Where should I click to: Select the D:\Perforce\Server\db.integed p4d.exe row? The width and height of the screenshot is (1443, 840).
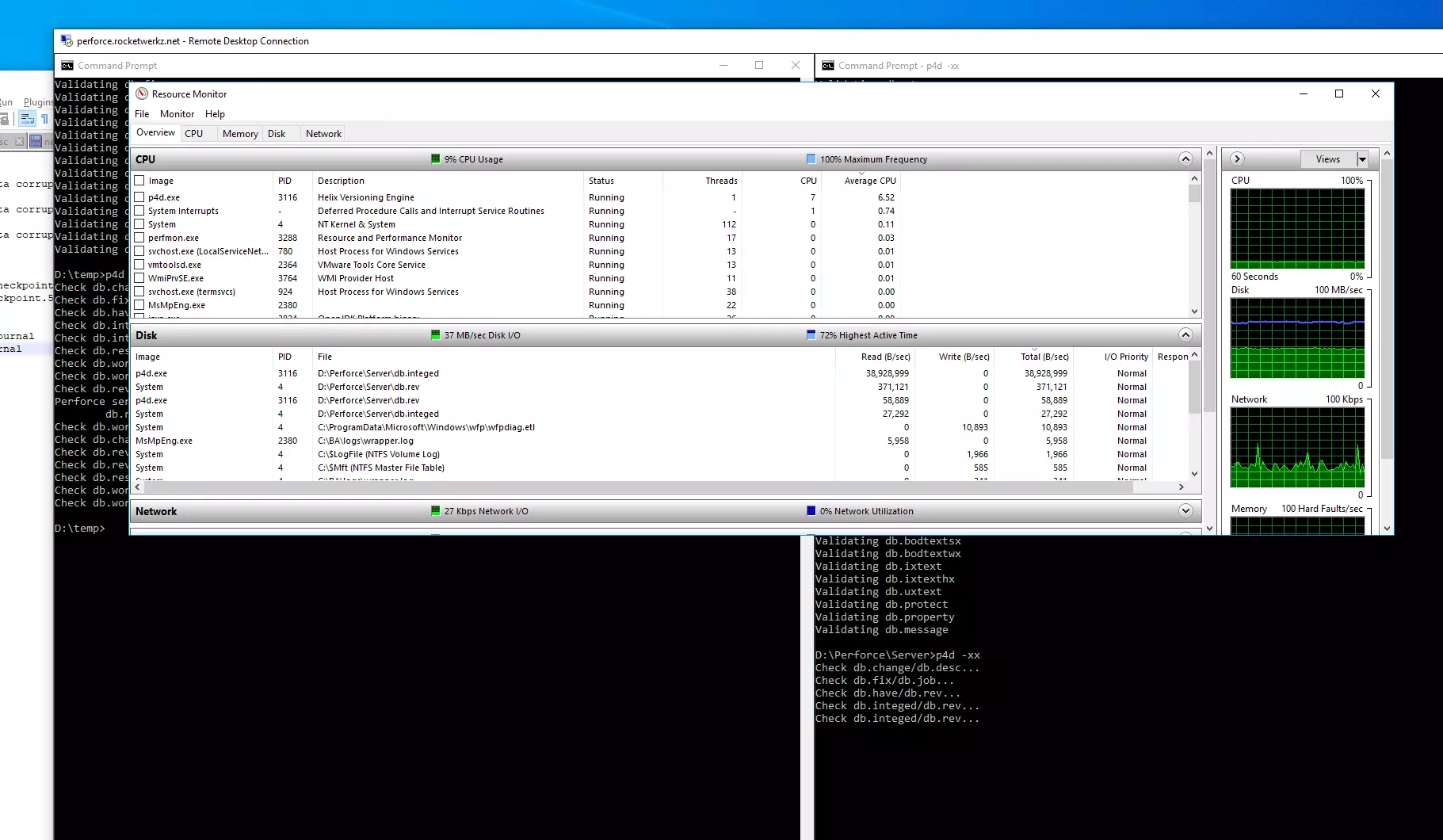659,373
